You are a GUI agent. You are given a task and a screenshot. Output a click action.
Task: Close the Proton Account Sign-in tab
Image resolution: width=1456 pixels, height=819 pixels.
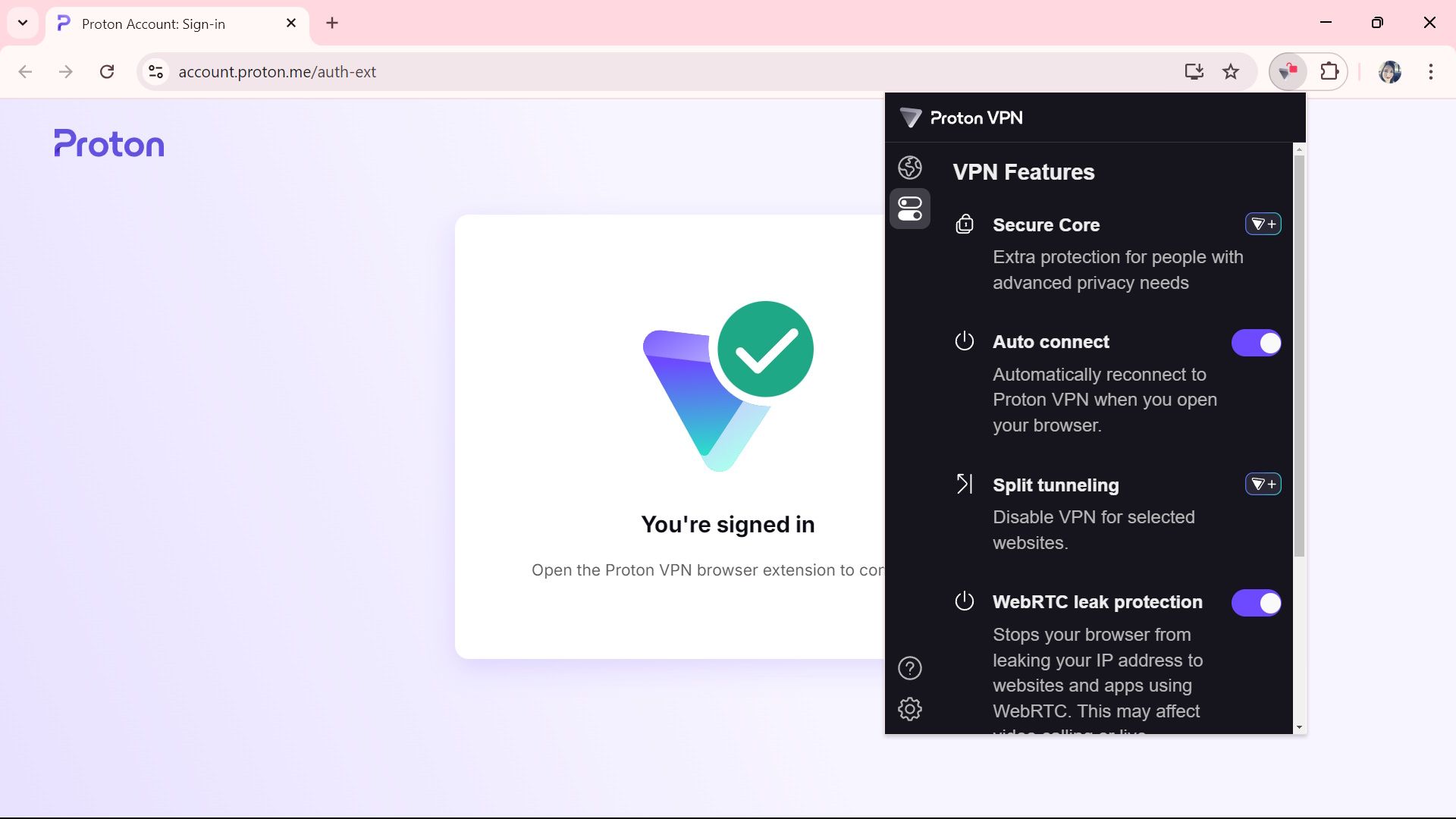(291, 24)
